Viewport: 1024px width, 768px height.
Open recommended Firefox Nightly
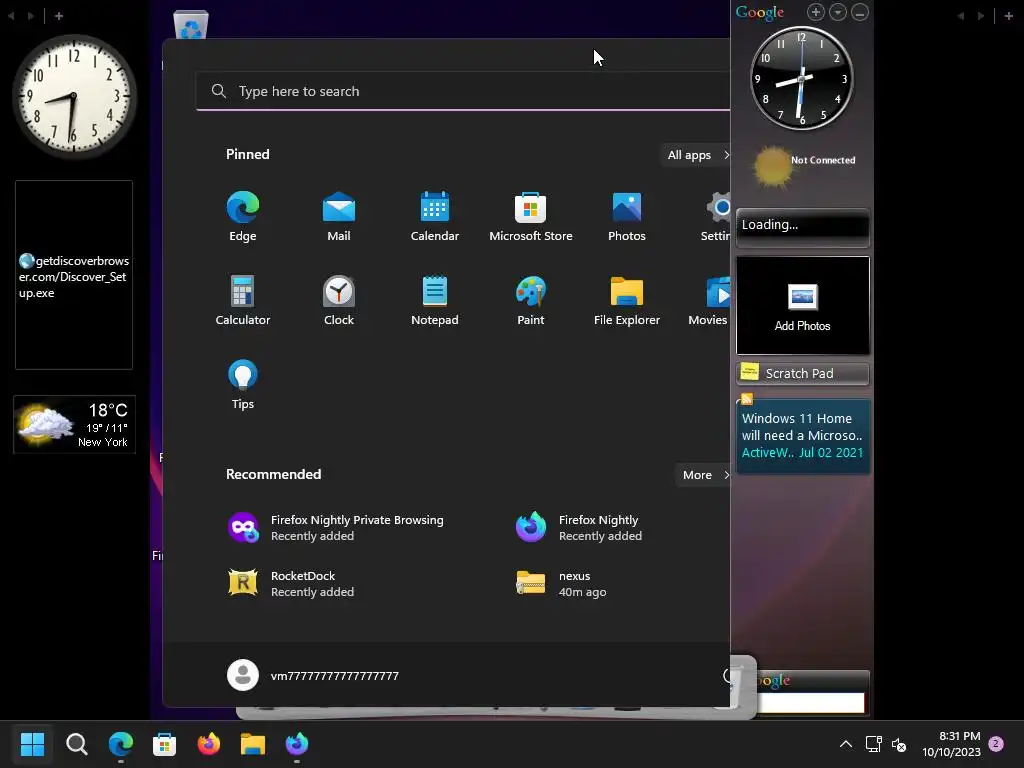[x=579, y=528]
